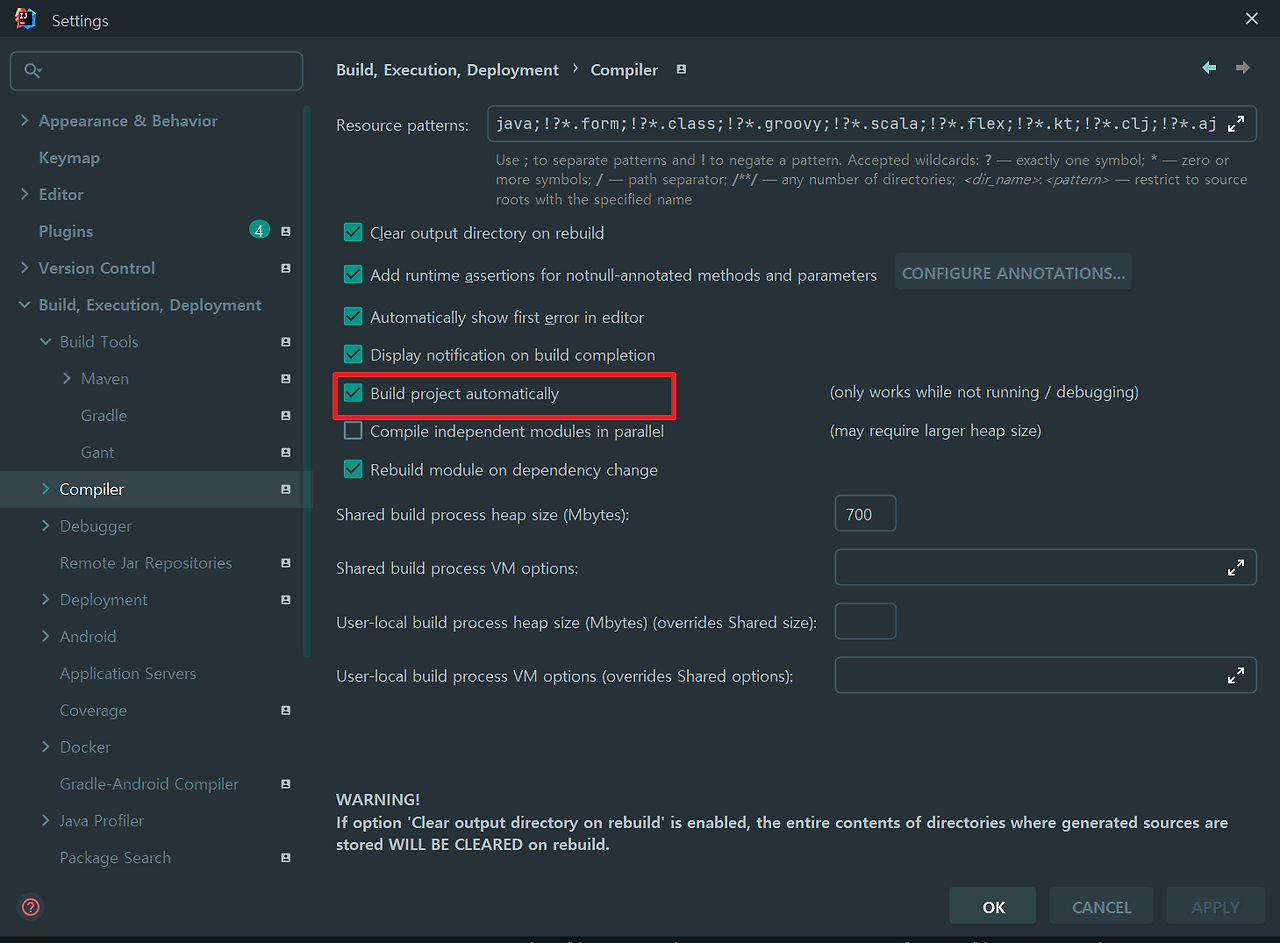Click the forward navigation arrow
Image resolution: width=1280 pixels, height=943 pixels.
click(1242, 68)
